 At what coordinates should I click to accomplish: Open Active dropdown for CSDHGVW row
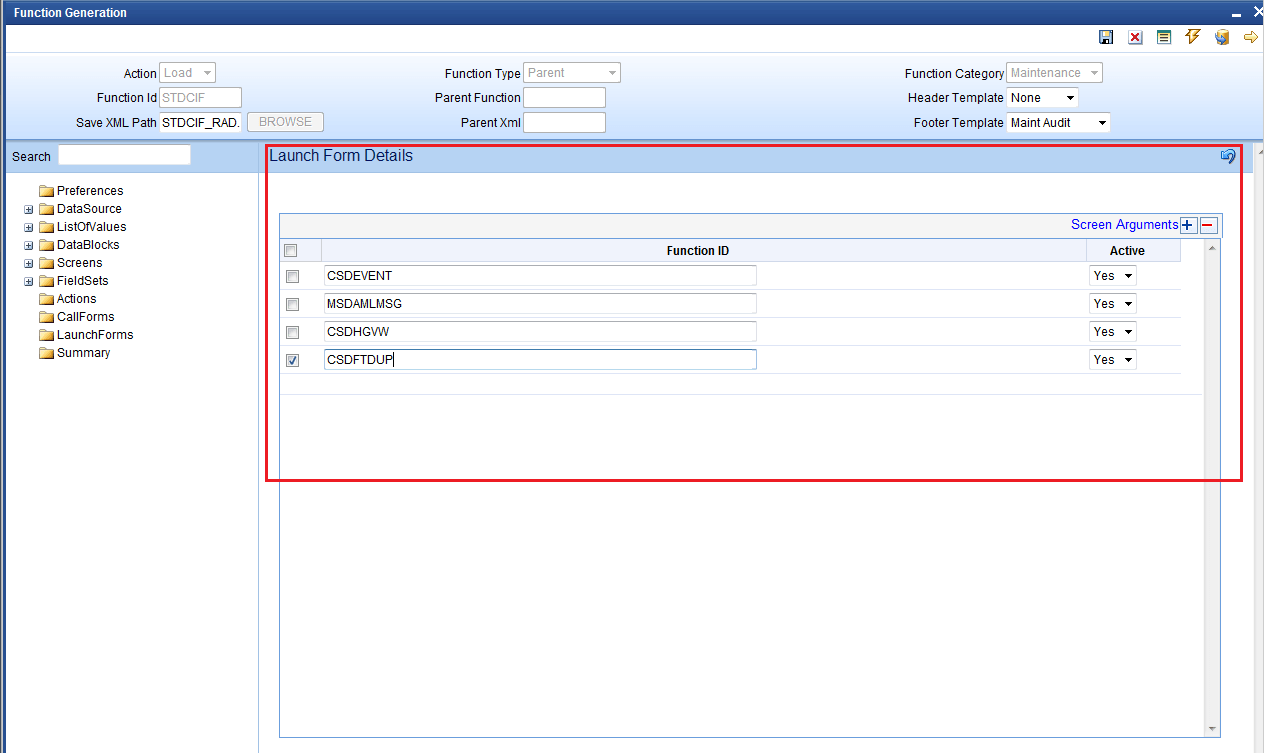coord(1113,332)
